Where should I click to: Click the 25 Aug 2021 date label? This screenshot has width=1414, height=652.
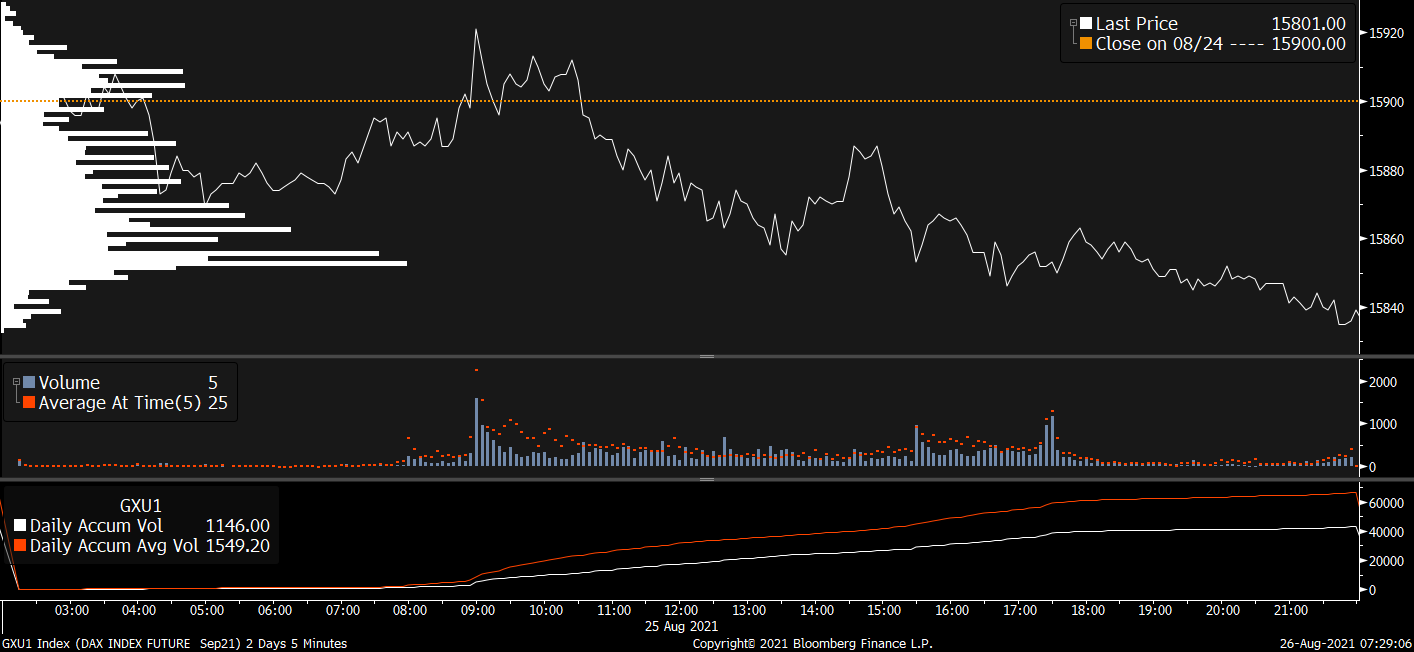pos(683,626)
